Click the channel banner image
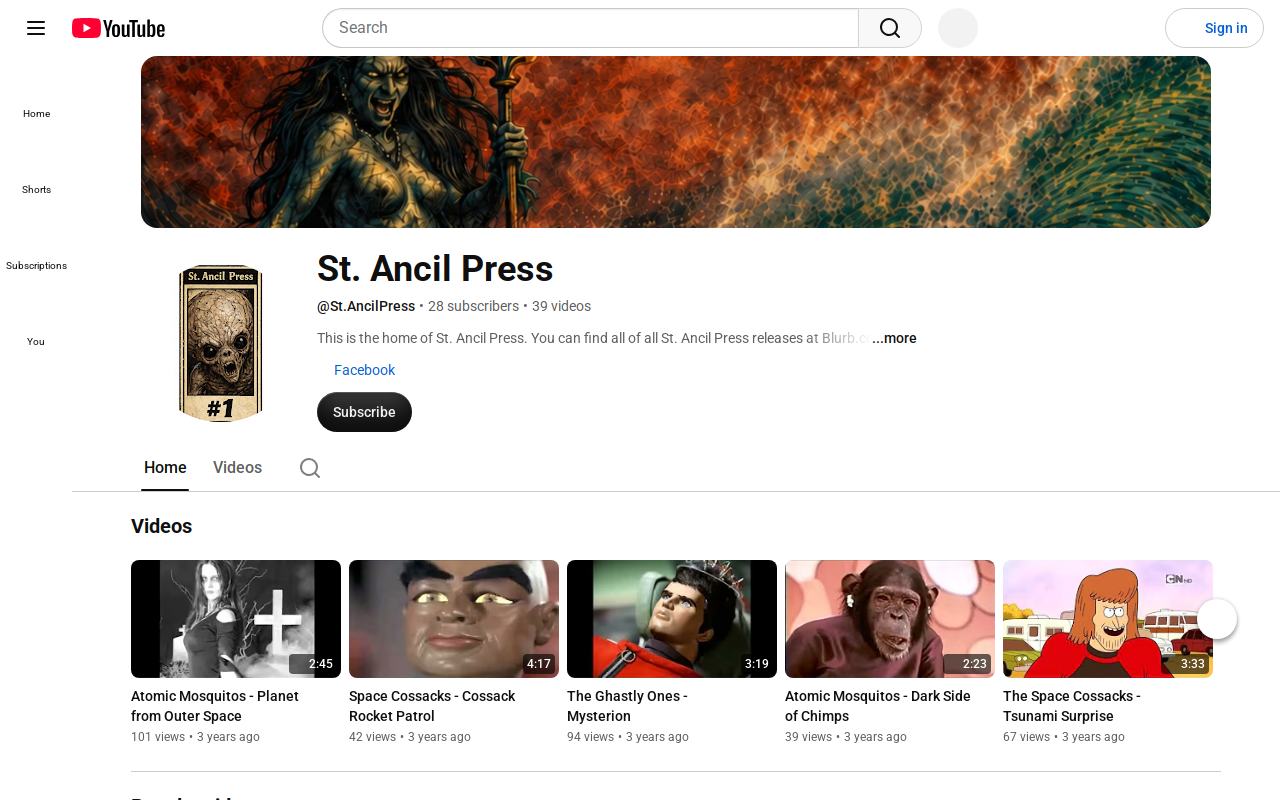The image size is (1280, 800). 676,142
